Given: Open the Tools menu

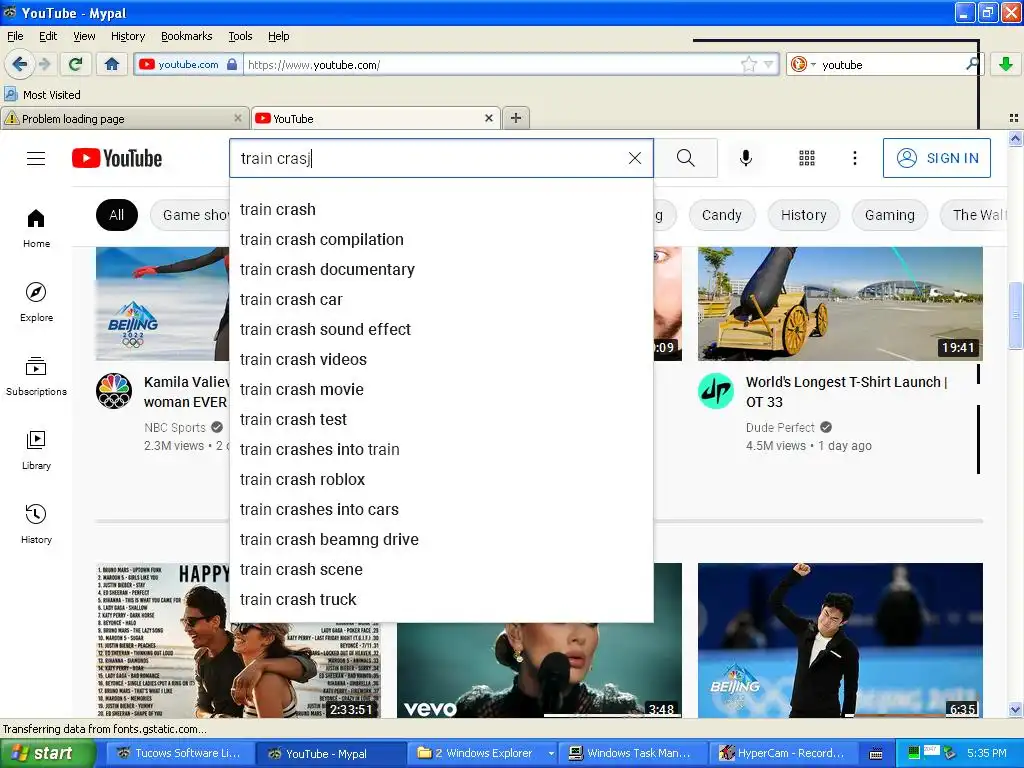Looking at the screenshot, I should click(240, 36).
